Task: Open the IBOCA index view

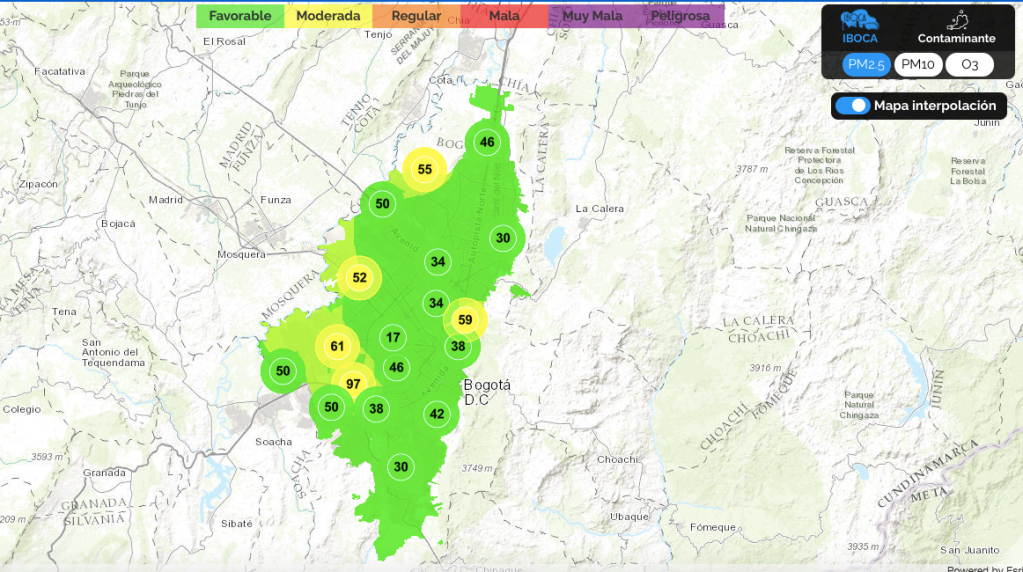Action: [859, 27]
